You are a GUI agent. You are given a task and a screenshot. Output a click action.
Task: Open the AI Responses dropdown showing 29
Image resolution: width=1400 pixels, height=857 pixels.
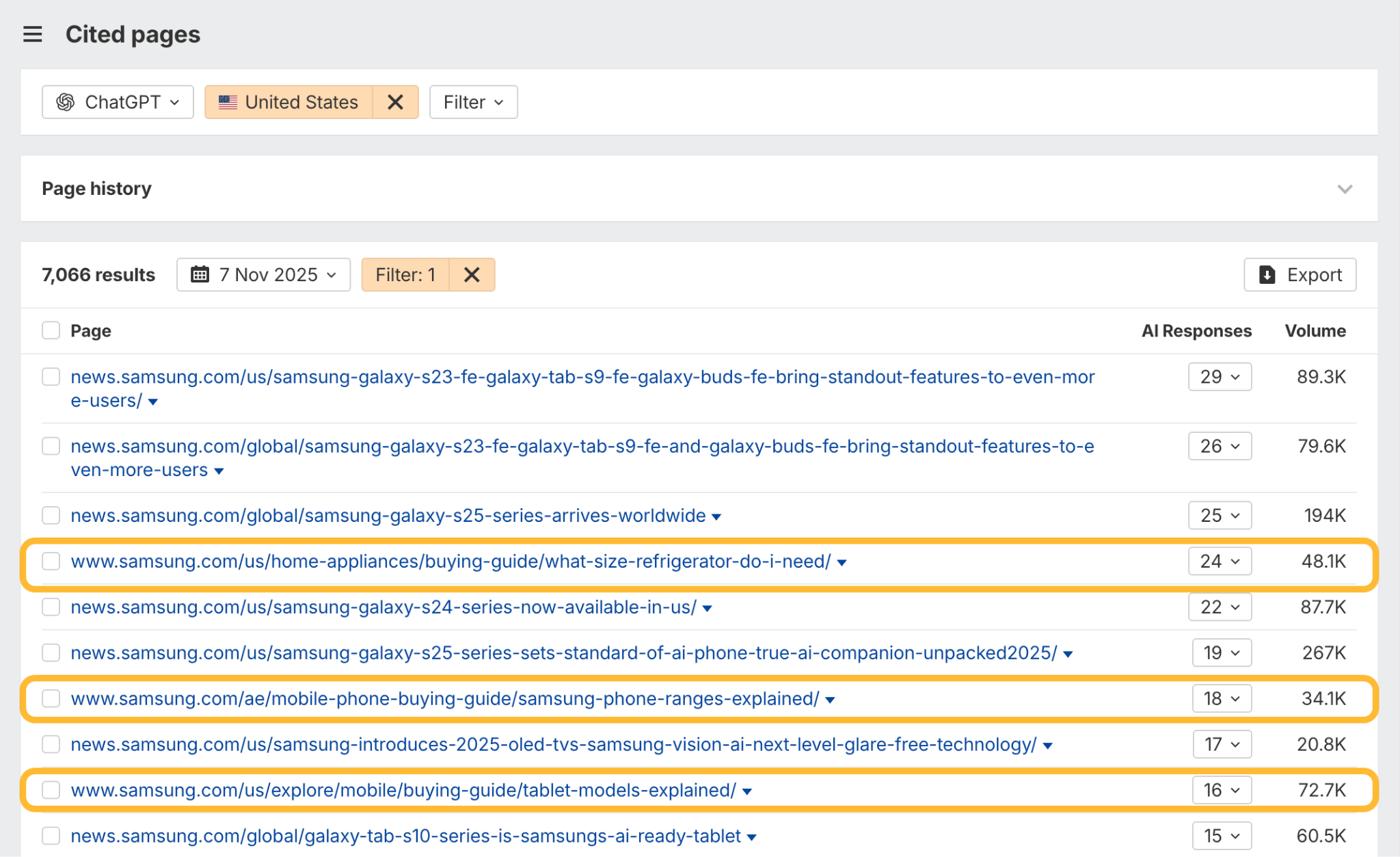coord(1220,376)
